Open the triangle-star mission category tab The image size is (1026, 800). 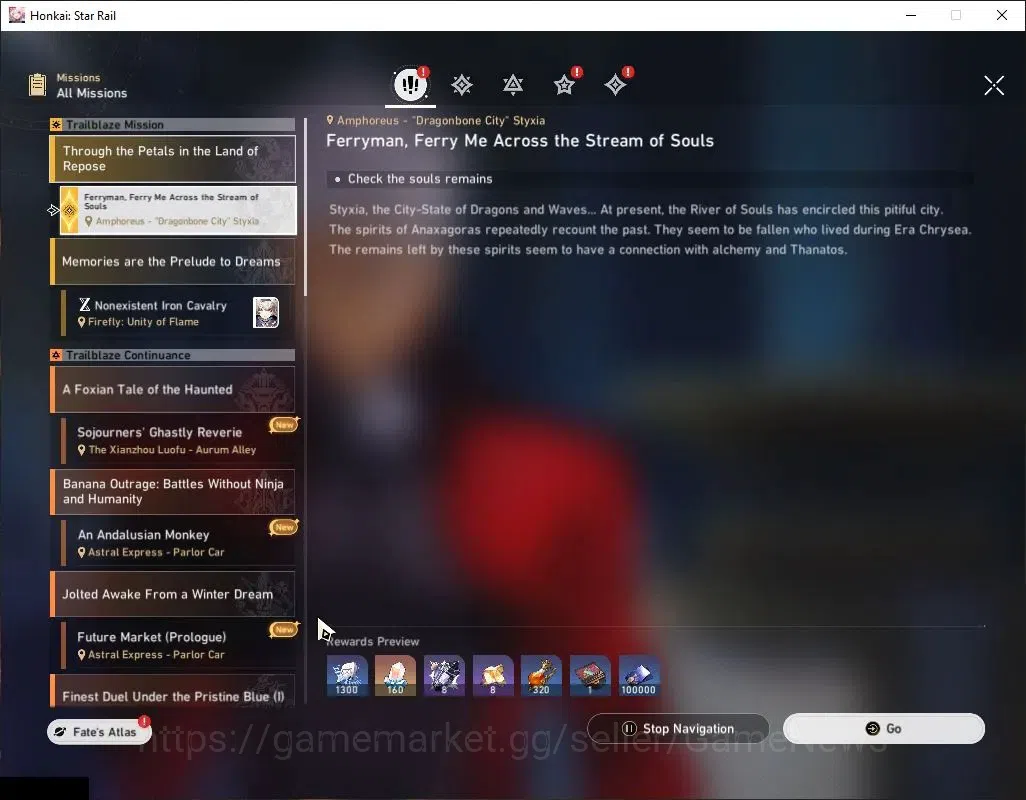512,84
